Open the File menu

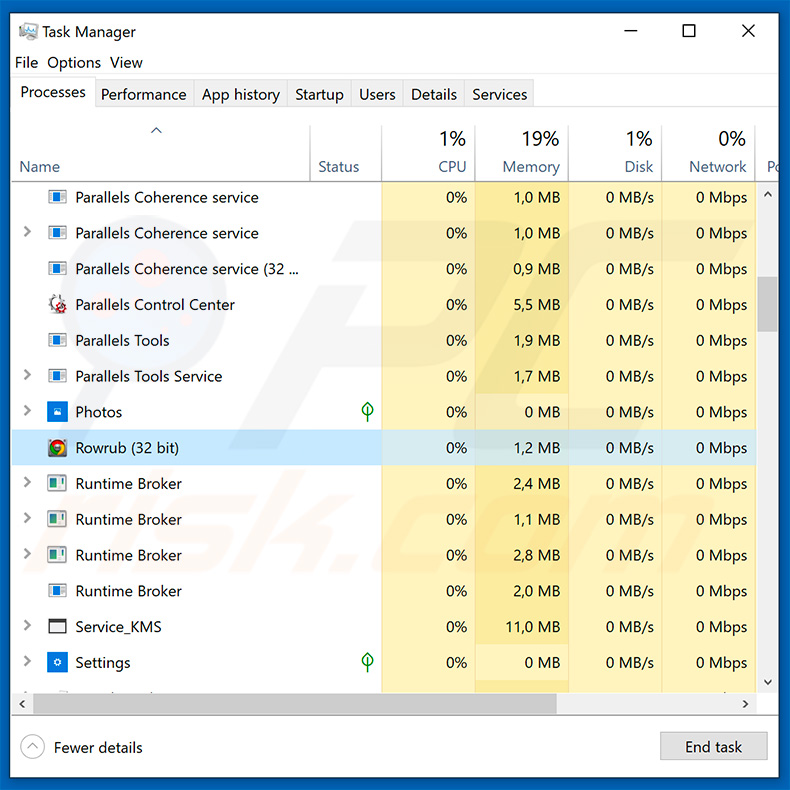(x=26, y=62)
